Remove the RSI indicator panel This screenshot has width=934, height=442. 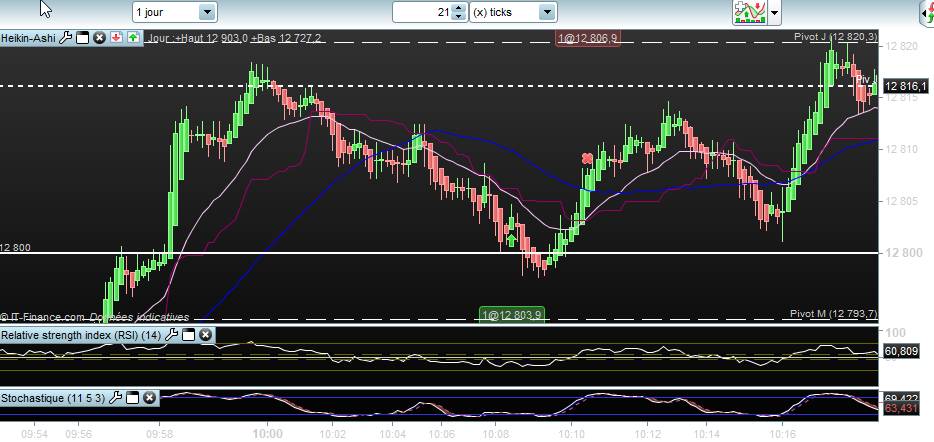point(205,335)
